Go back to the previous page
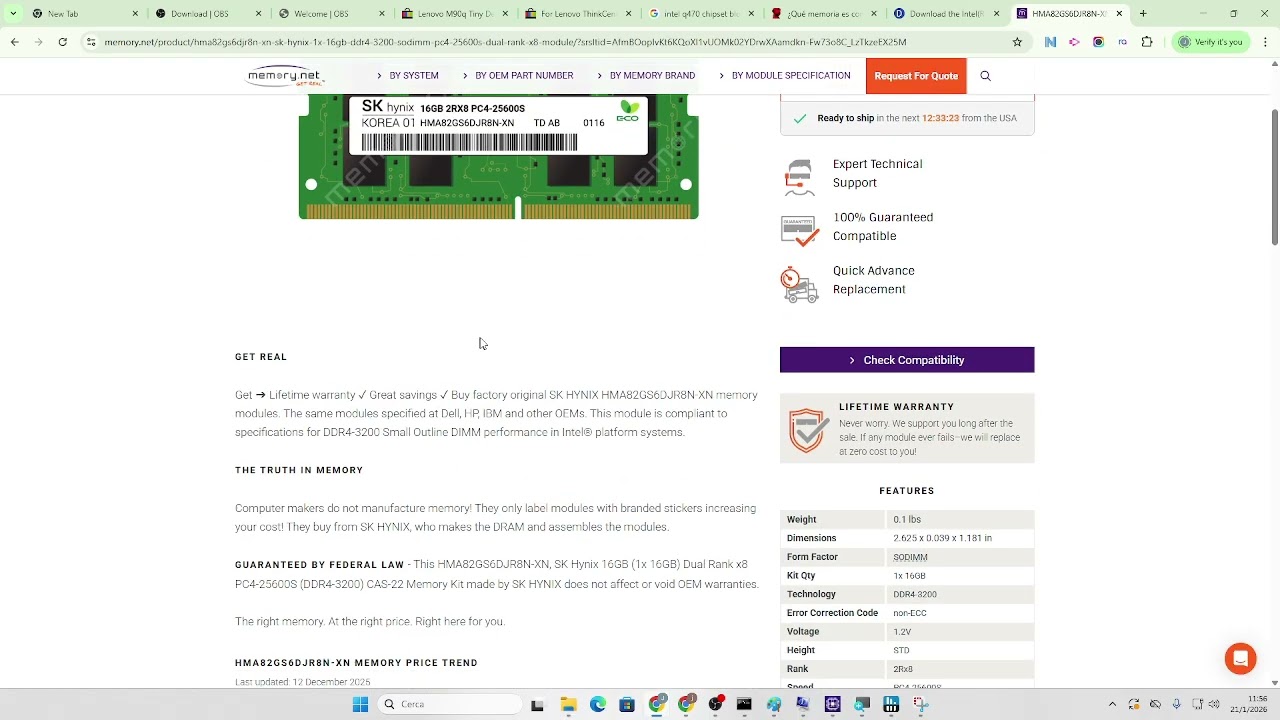Image resolution: width=1280 pixels, height=720 pixels. pos(14,42)
